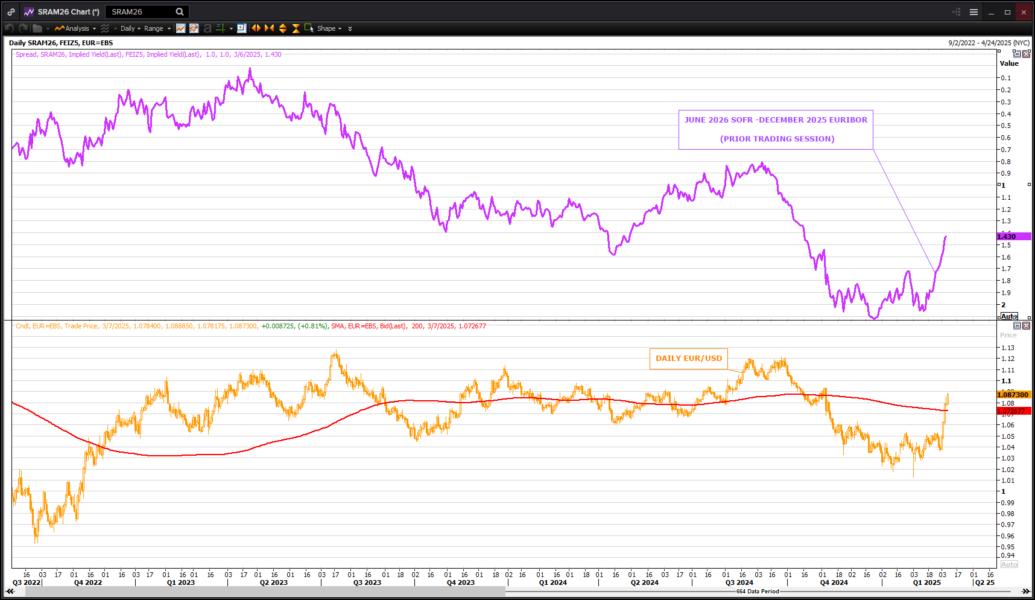Toggle Auto scale on upper chart axis

pyautogui.click(x=1008, y=316)
